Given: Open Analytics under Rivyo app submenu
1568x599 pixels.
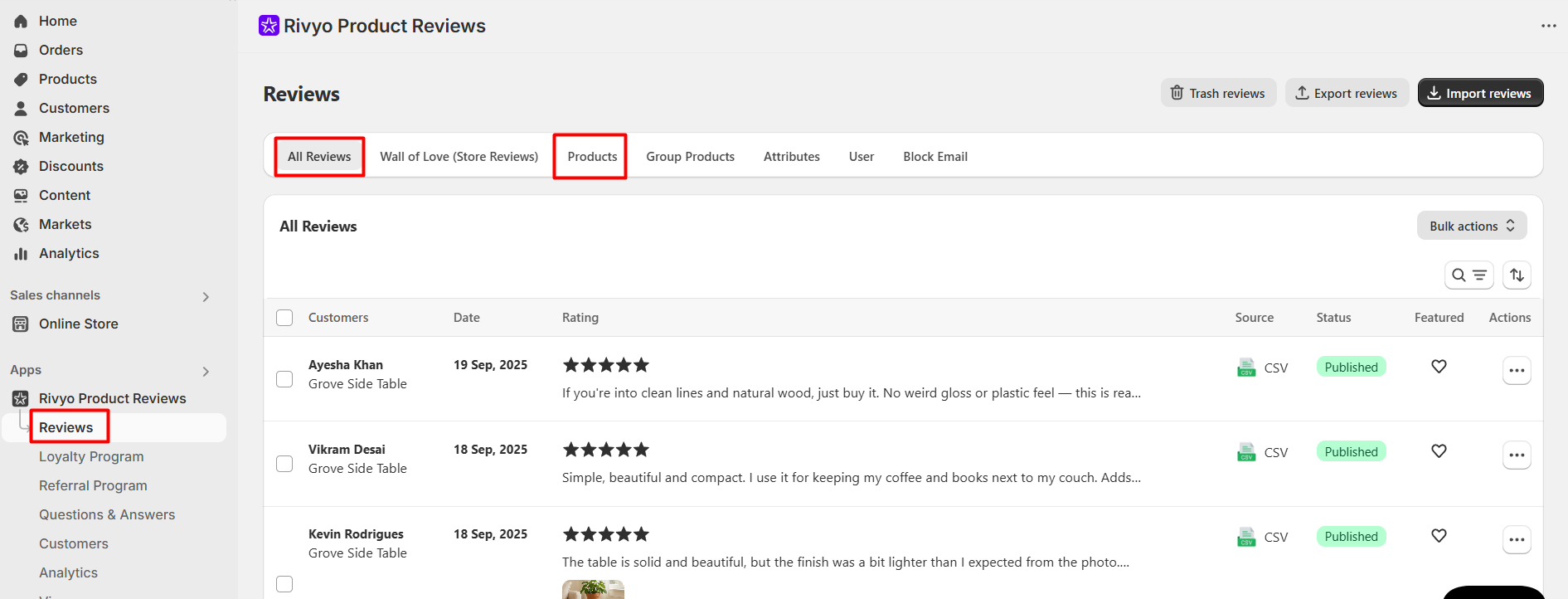Looking at the screenshot, I should pos(68,572).
